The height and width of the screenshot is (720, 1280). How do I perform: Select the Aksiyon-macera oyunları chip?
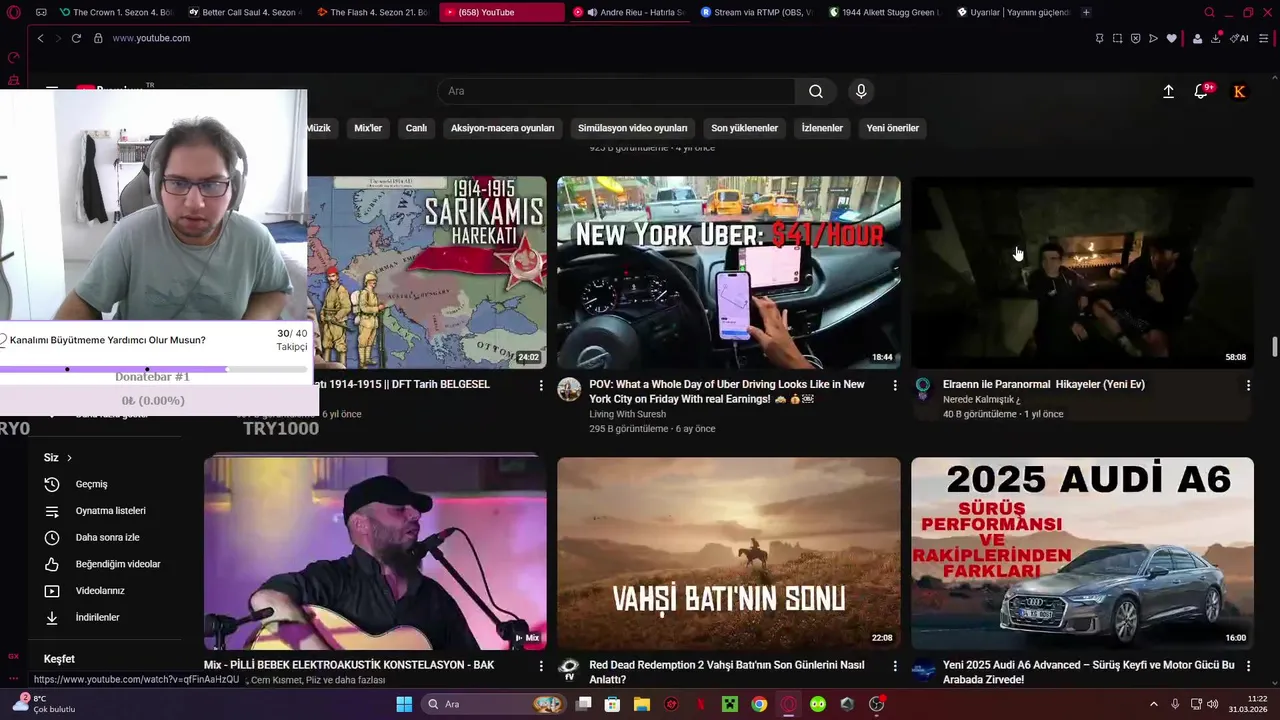(502, 128)
